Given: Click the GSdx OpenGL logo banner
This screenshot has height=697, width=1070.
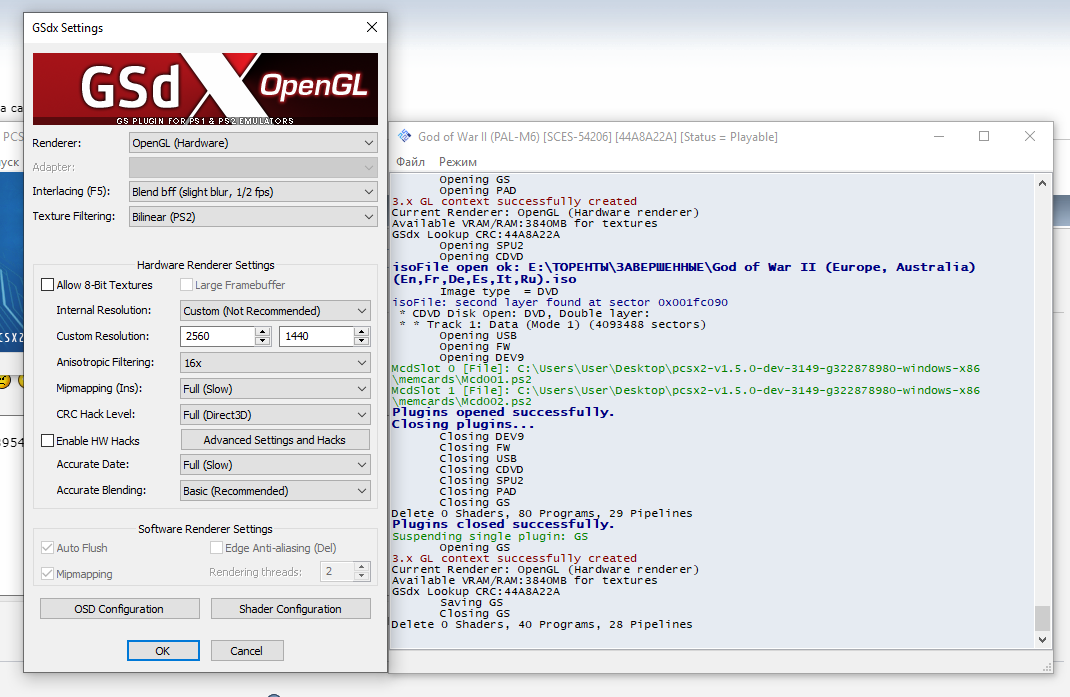Looking at the screenshot, I should [x=205, y=89].
